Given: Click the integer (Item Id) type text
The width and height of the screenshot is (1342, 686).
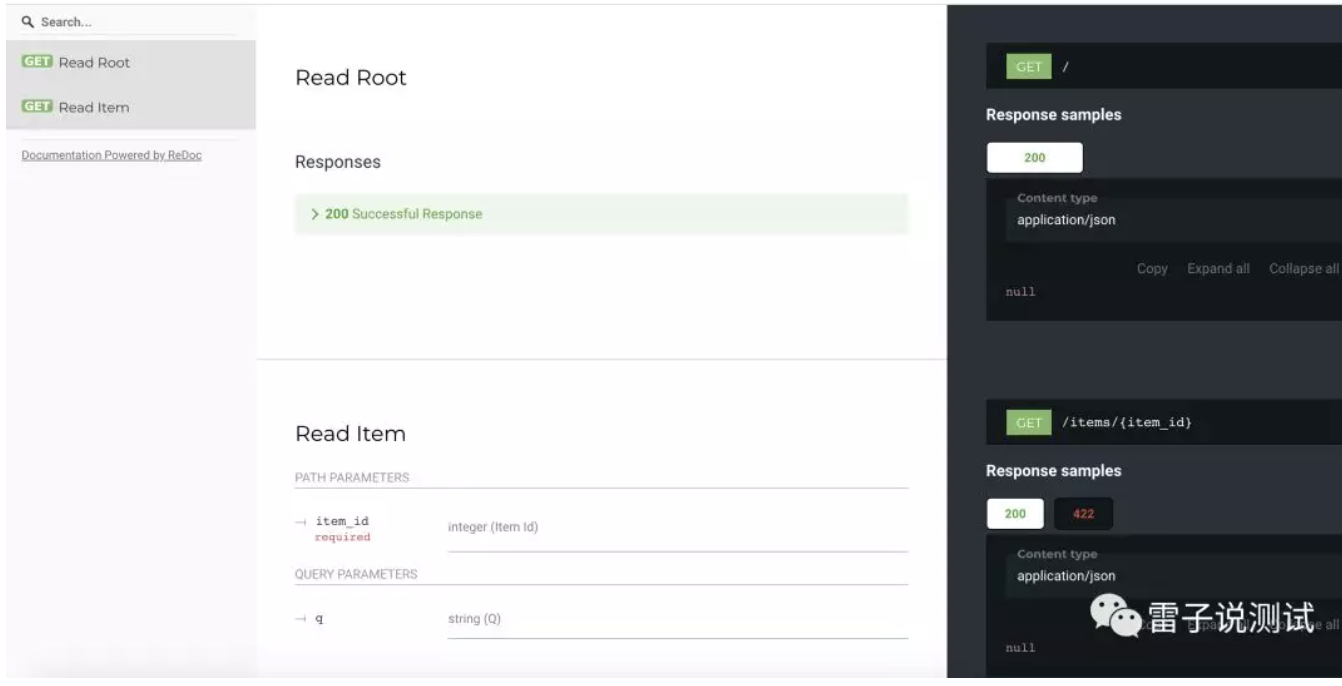Looking at the screenshot, I should [x=493, y=527].
